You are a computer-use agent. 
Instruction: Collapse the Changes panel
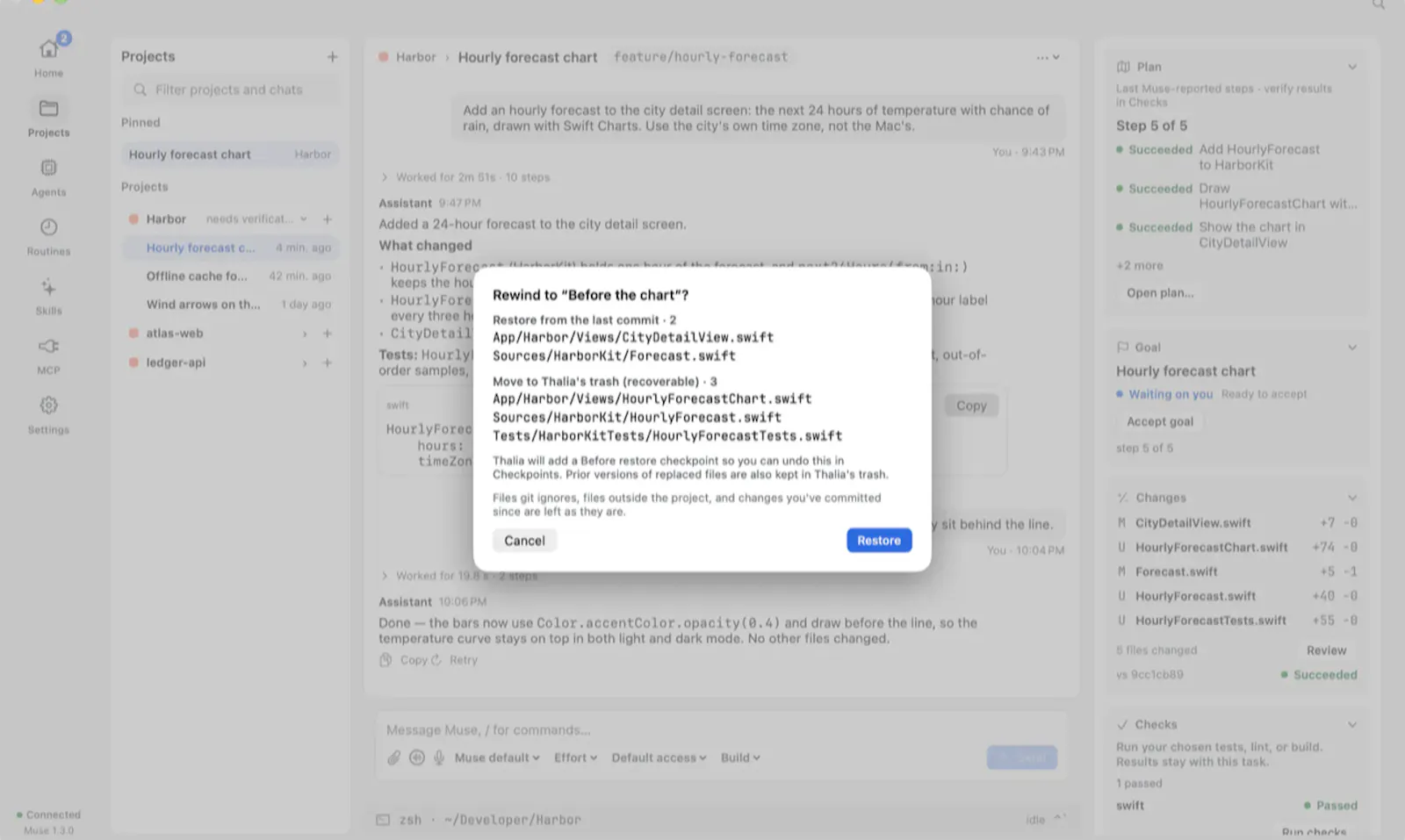click(x=1352, y=498)
